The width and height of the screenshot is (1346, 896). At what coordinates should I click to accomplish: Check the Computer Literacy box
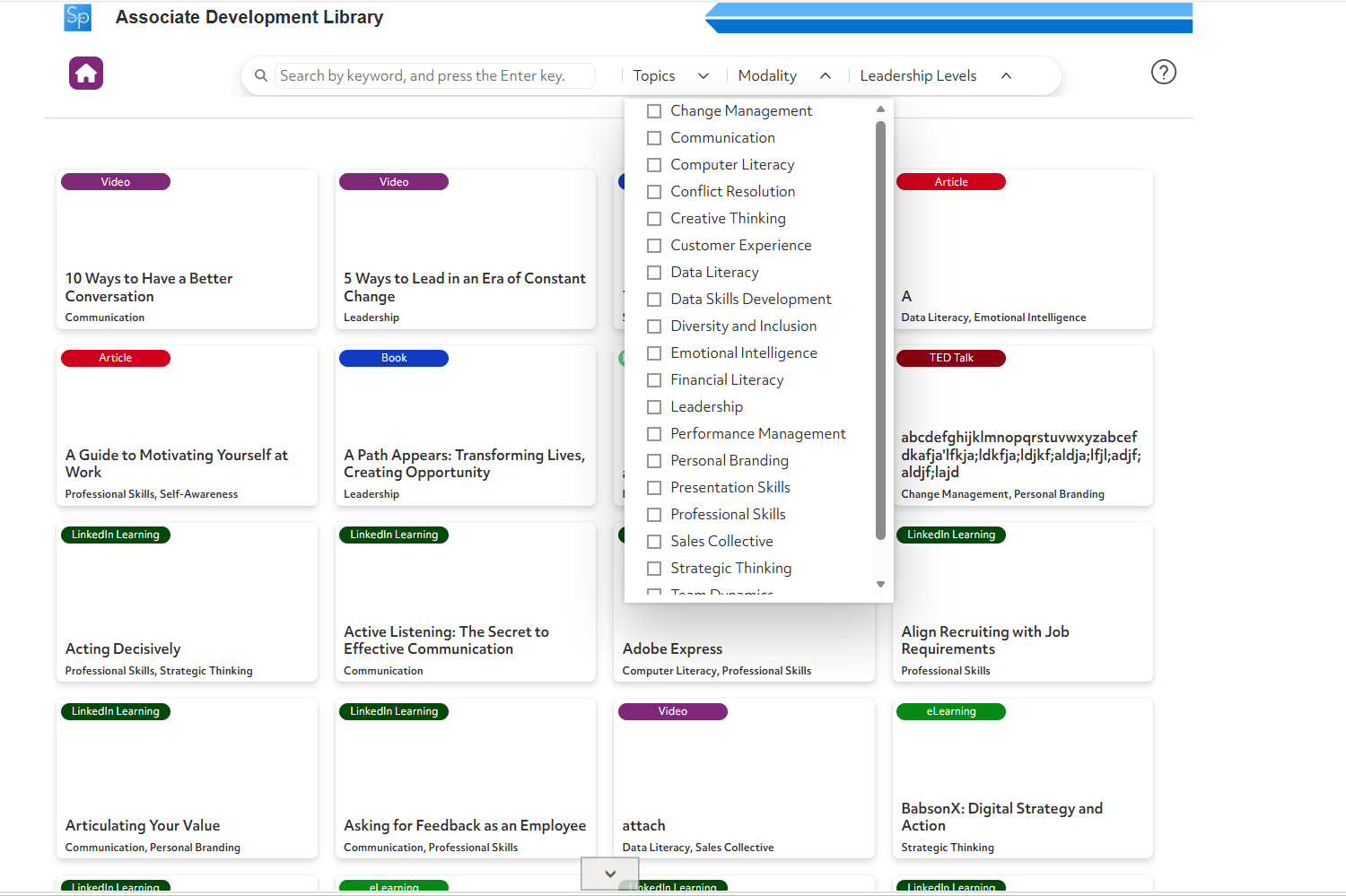(x=654, y=165)
